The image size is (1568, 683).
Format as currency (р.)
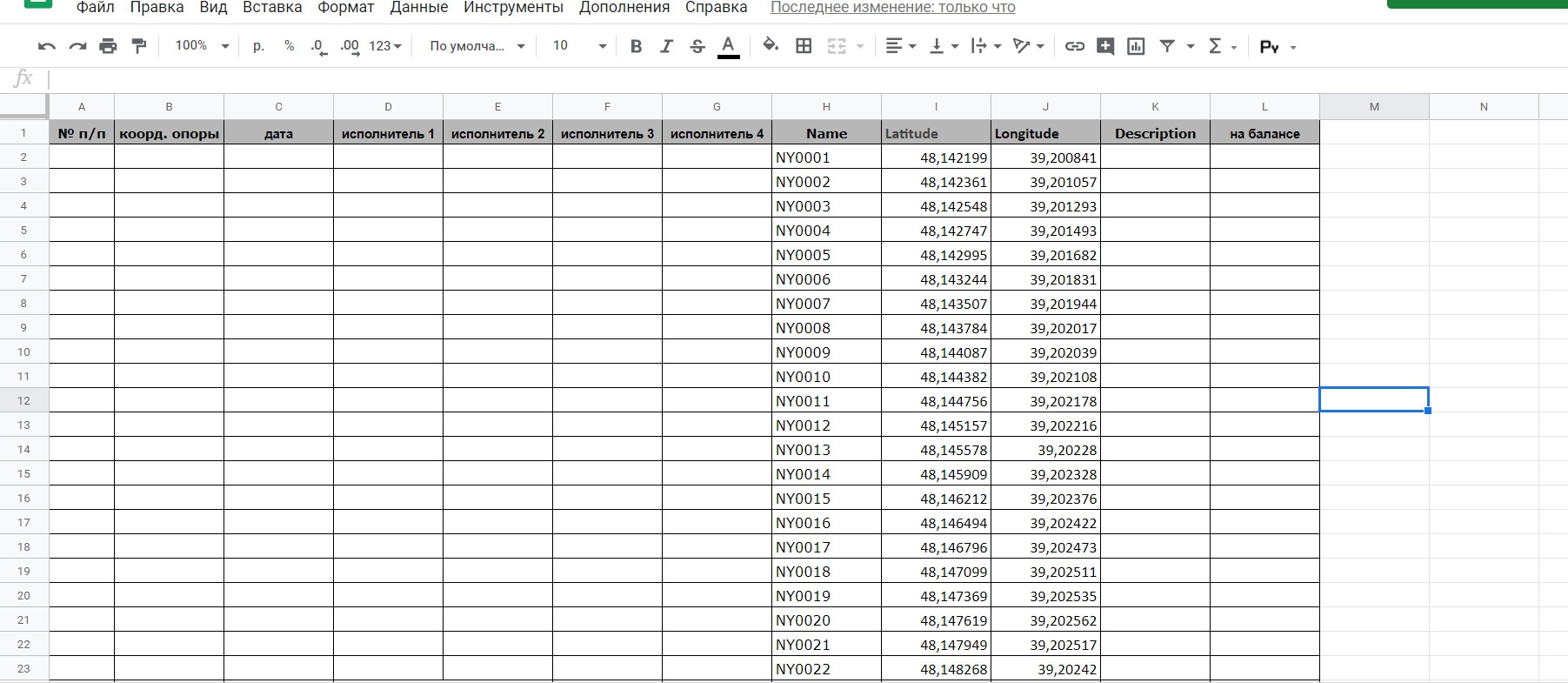coord(258,46)
